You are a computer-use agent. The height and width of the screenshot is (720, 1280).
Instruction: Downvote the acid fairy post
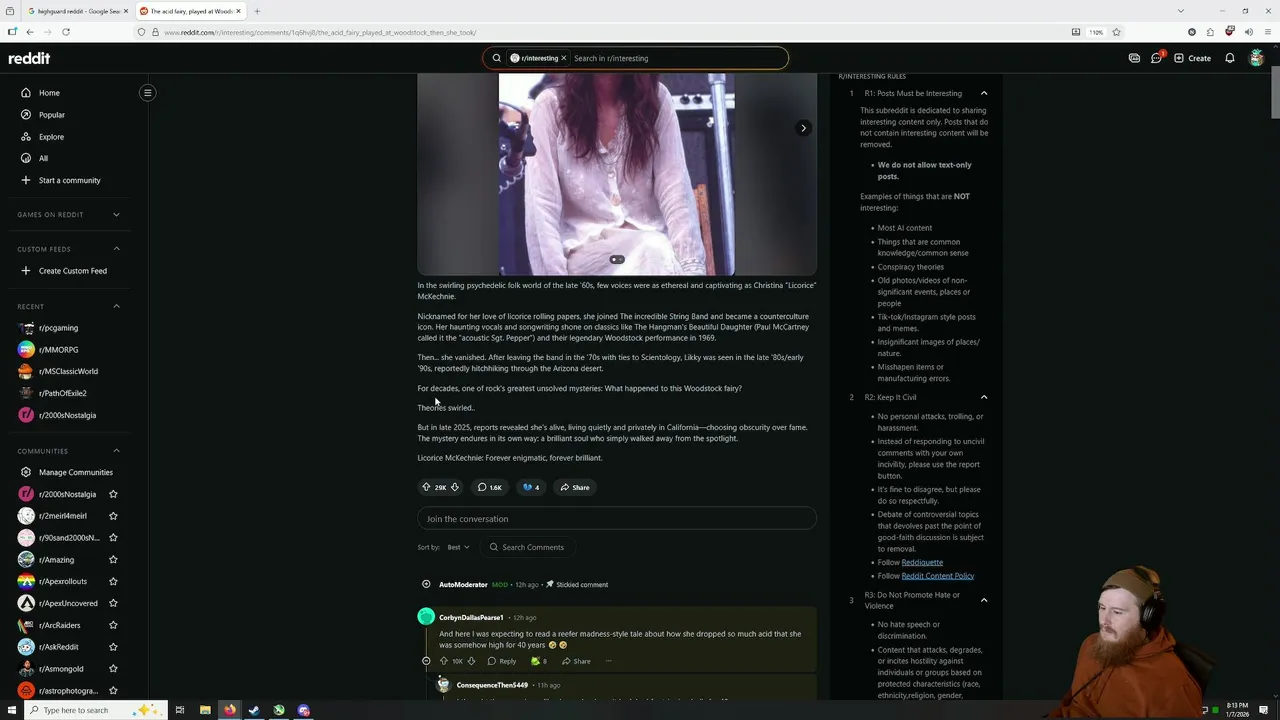(x=455, y=487)
